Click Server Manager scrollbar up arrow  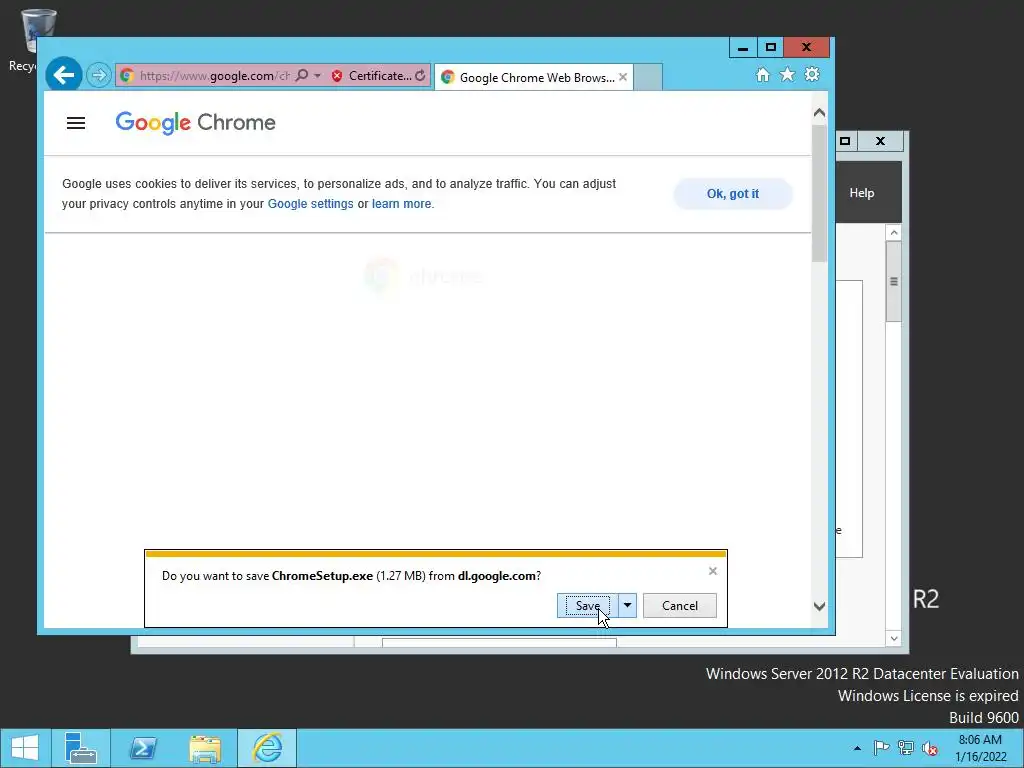[x=894, y=232]
